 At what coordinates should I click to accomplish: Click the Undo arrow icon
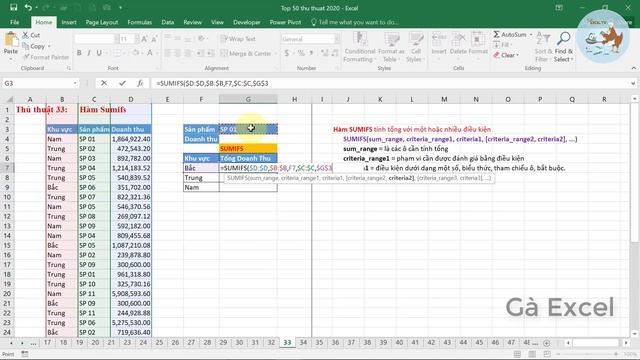28,7
